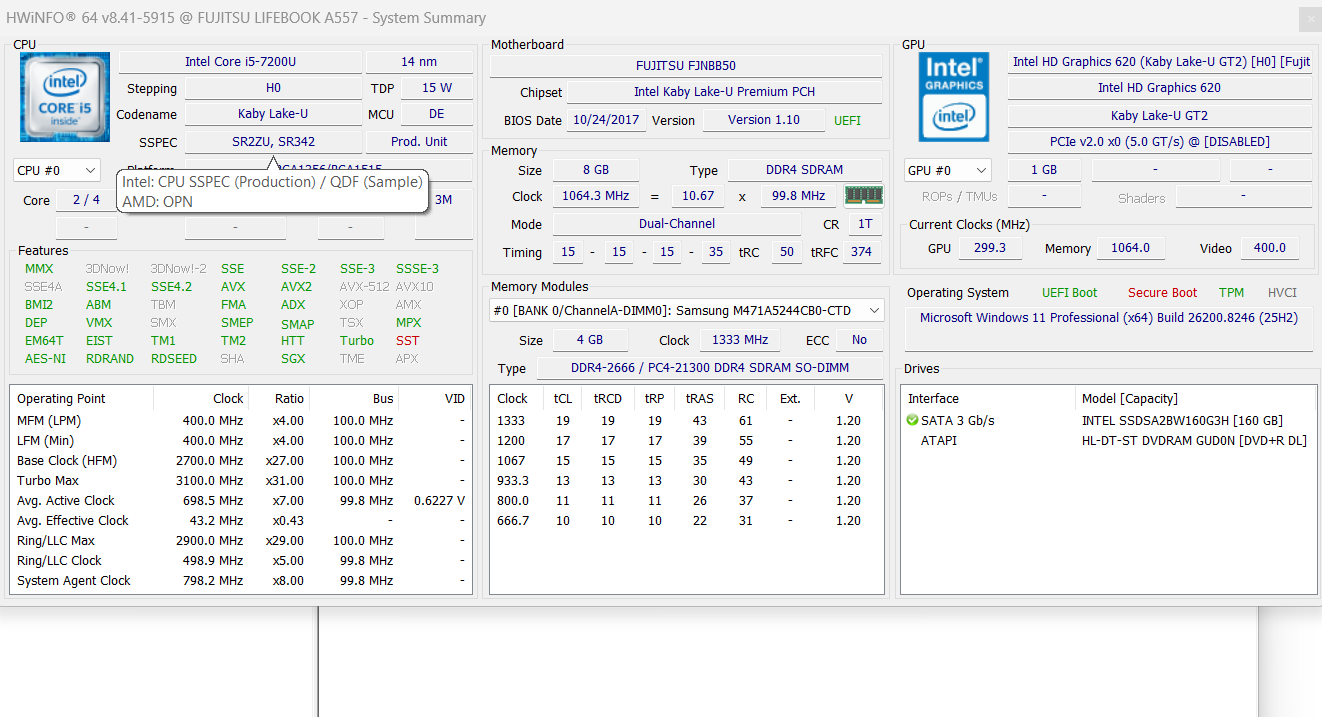
Task: Click the GPU memory 1 GB field
Action: tap(1044, 170)
